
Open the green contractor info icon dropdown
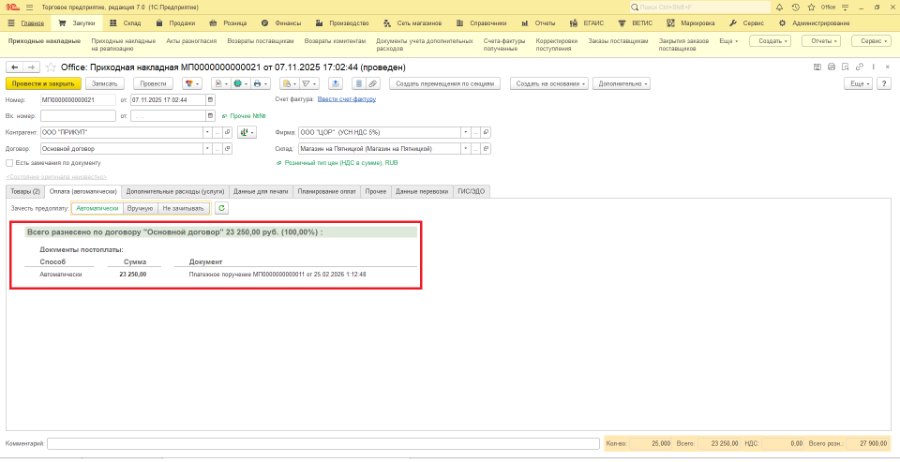[x=246, y=133]
